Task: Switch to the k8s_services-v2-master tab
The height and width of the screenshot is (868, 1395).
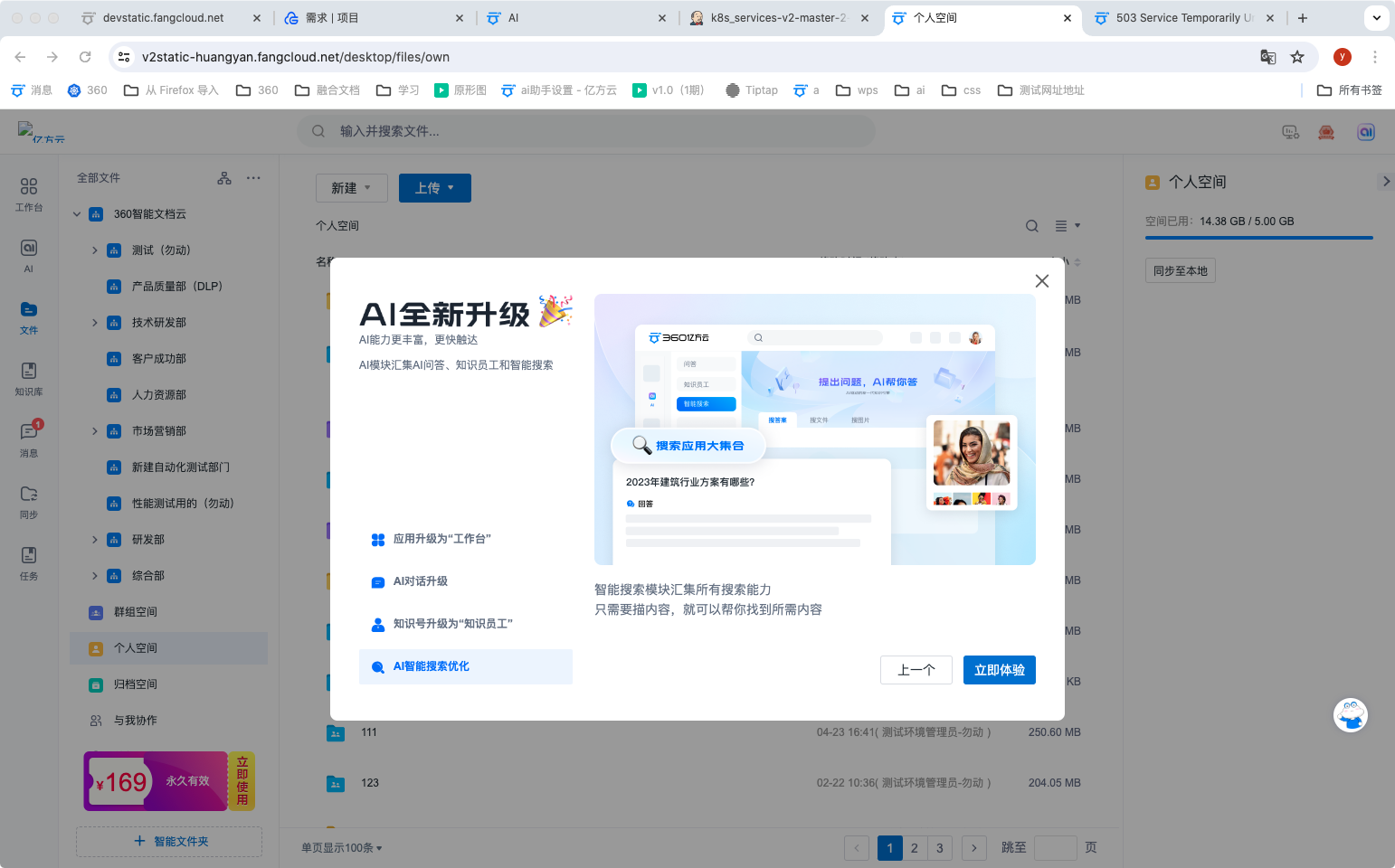Action: coord(778,18)
